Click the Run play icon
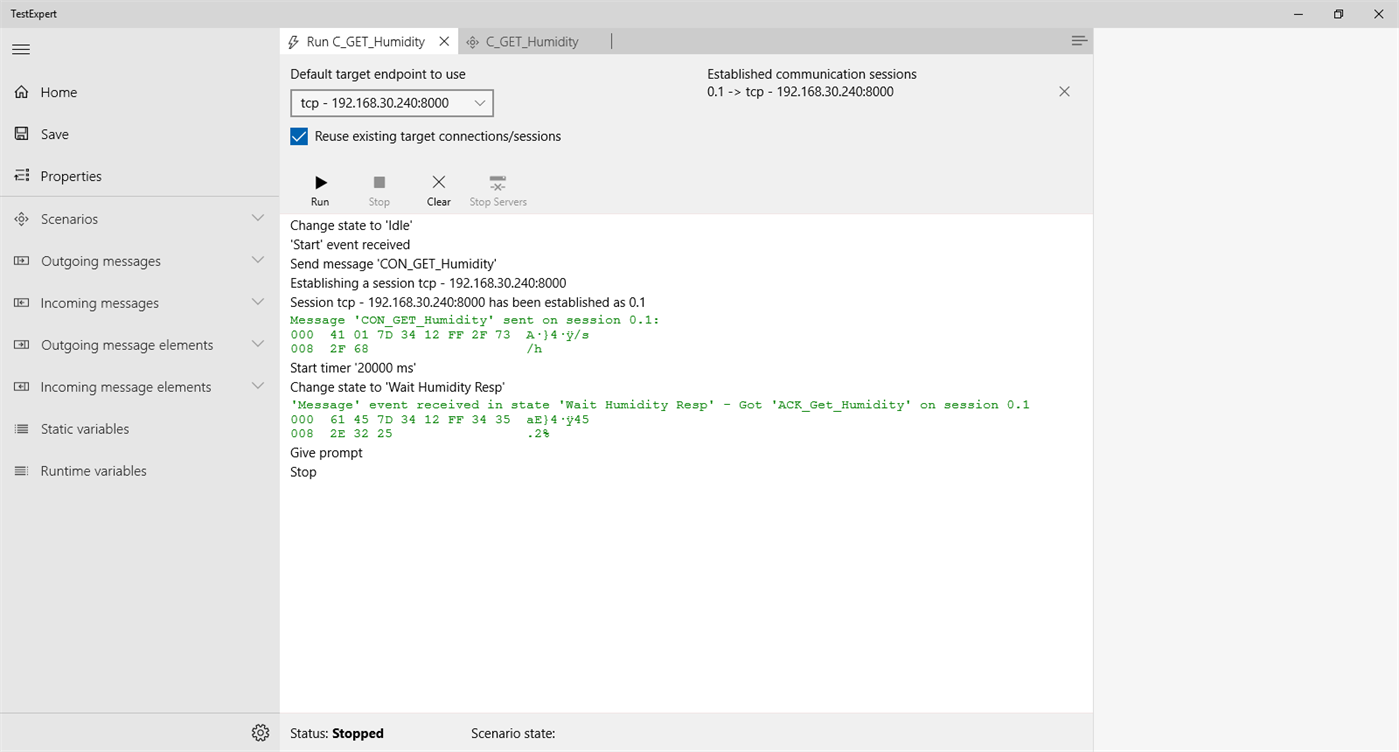Viewport: 1399px width, 752px height. tap(320, 183)
